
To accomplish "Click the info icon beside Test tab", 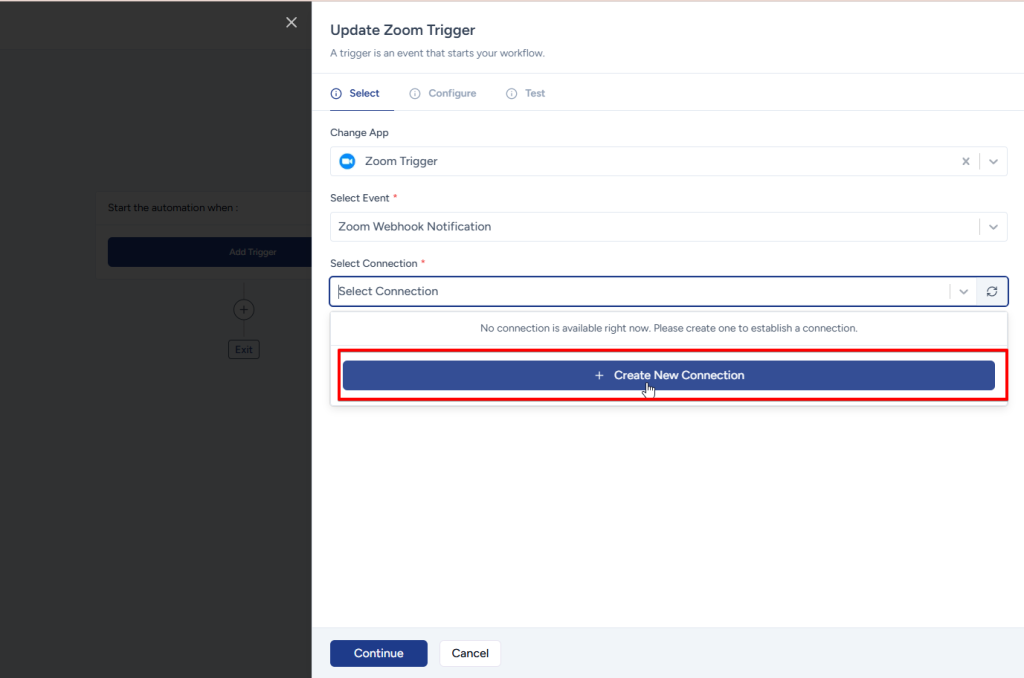I will pyautogui.click(x=511, y=94).
